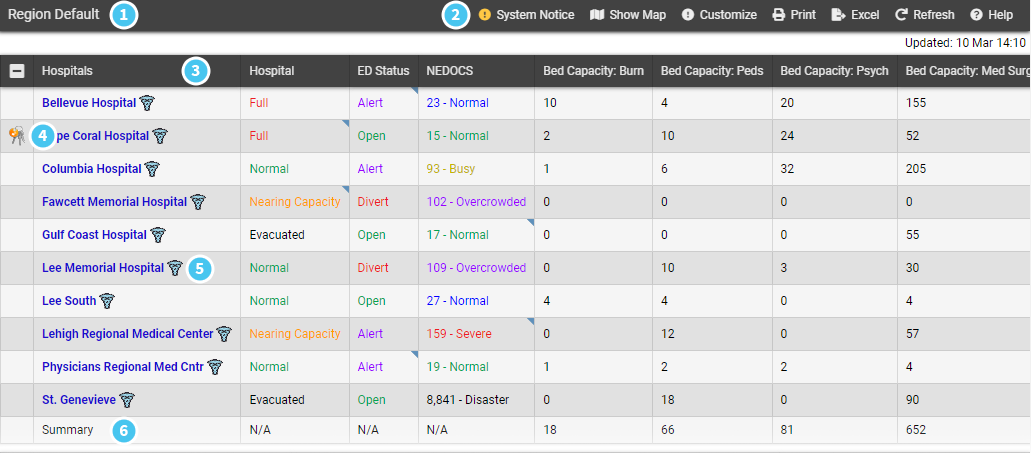Image resolution: width=1031 pixels, height=453 pixels.
Task: Click Cape Coral Hospital's ED Status Open
Action: point(372,136)
